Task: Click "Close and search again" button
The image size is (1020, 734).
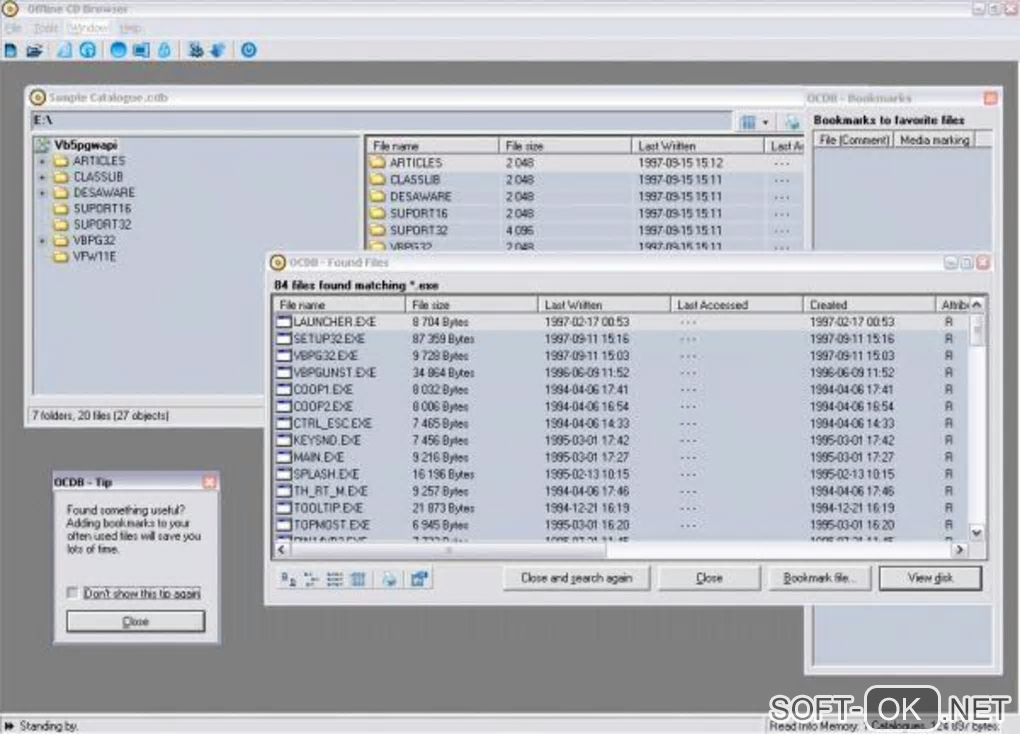Action: coord(576,578)
